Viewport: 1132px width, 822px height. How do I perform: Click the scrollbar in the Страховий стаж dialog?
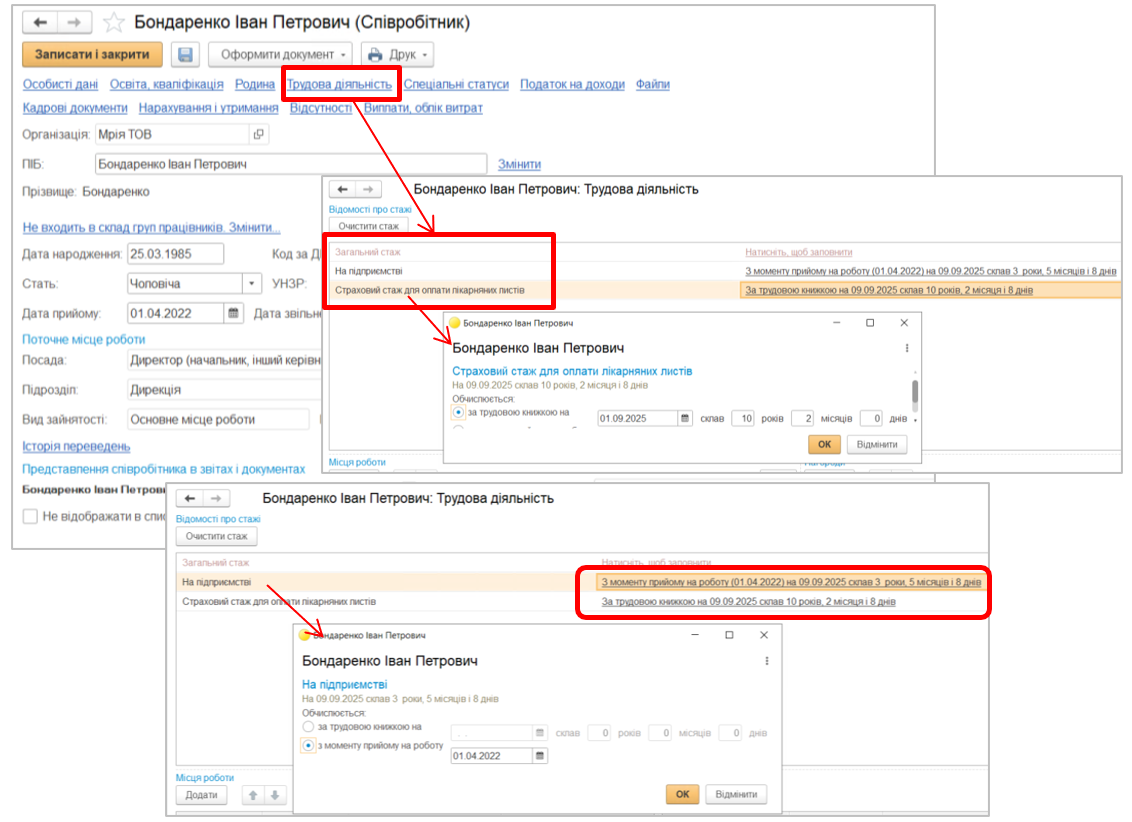pos(915,390)
